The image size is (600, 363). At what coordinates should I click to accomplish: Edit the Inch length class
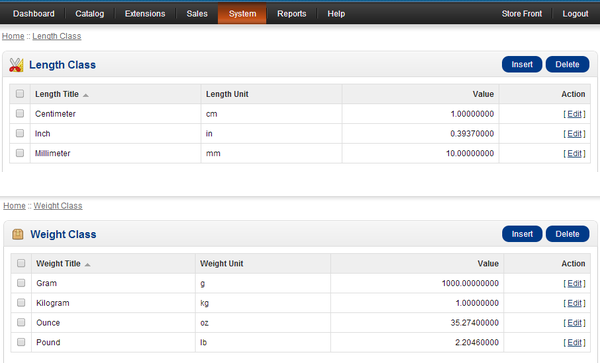click(574, 133)
